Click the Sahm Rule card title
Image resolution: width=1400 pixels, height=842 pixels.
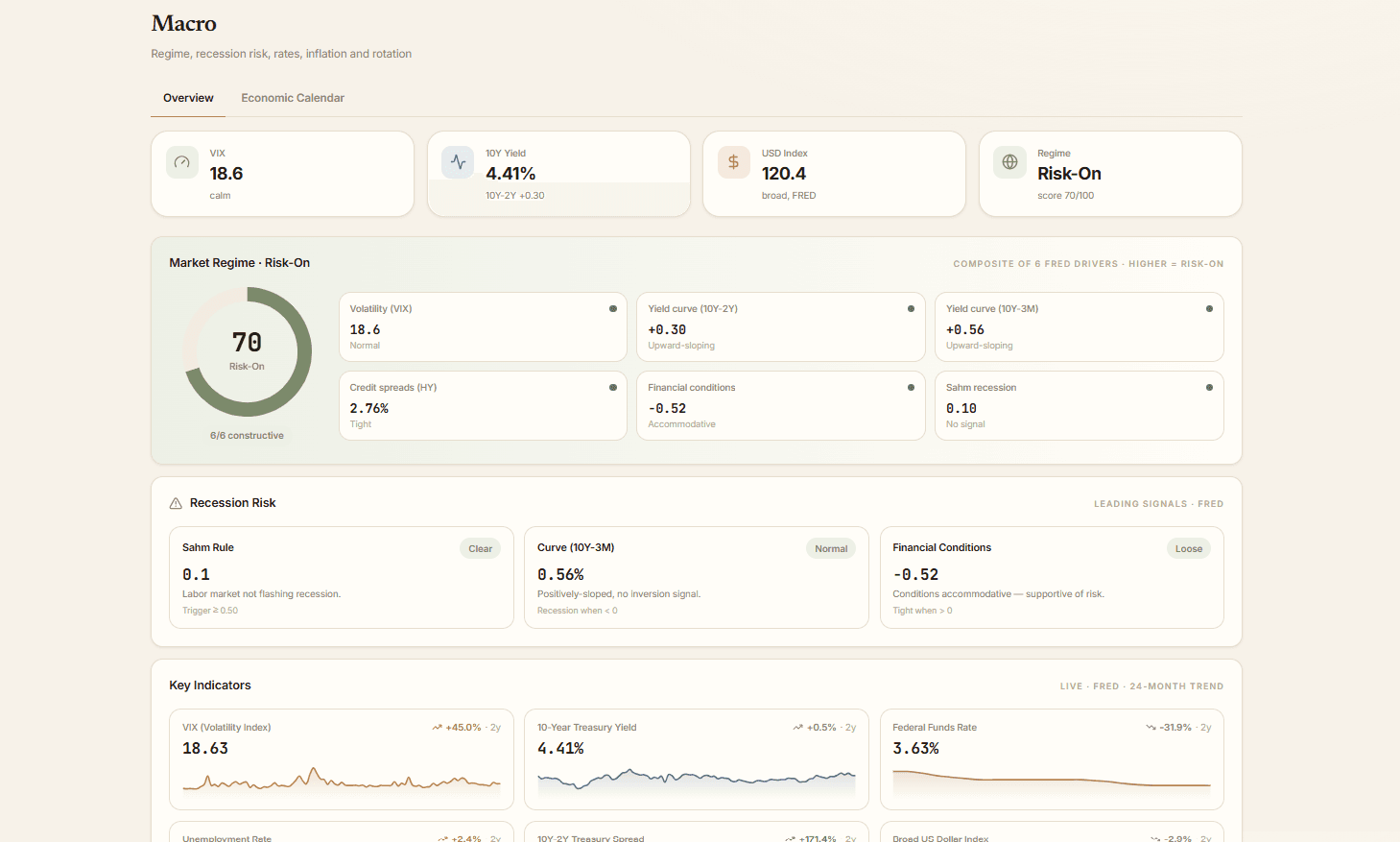208,547
